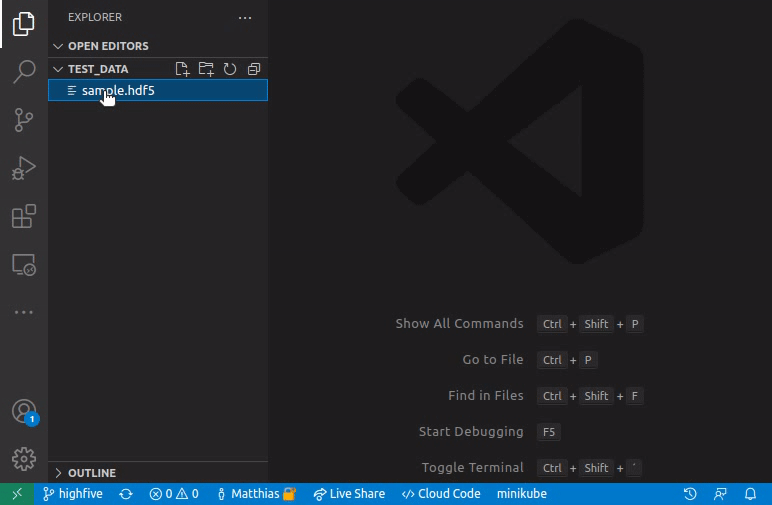Show additional activity bar views ellipsis

[24, 312]
